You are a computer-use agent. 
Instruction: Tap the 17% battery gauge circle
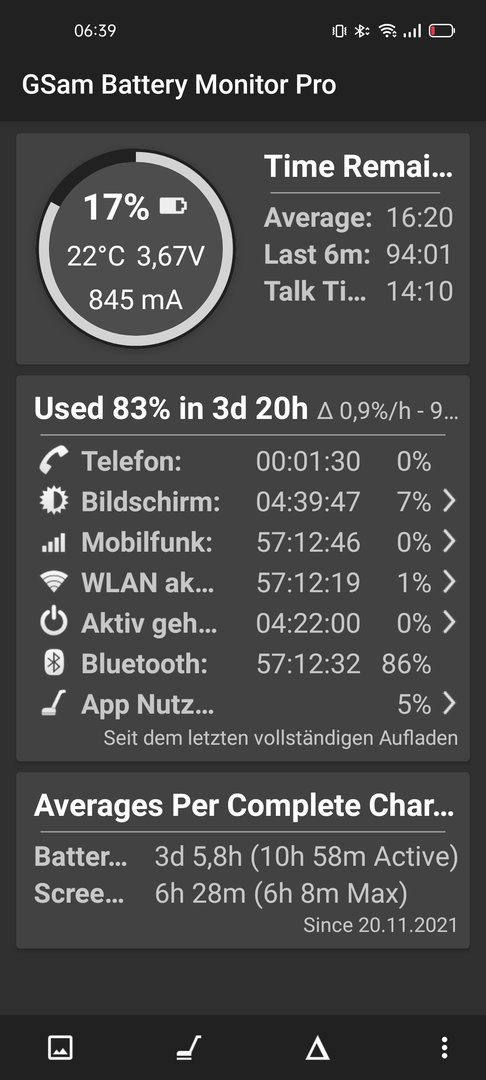click(136, 249)
